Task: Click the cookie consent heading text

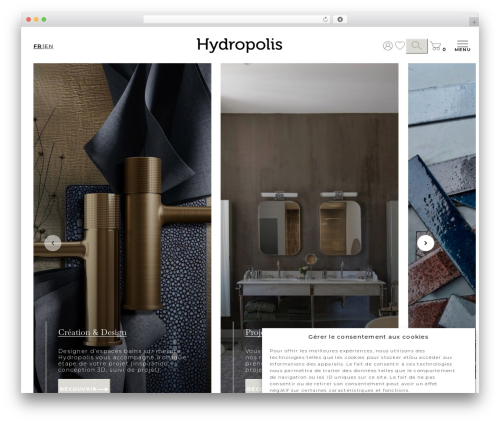Action: [x=368, y=337]
